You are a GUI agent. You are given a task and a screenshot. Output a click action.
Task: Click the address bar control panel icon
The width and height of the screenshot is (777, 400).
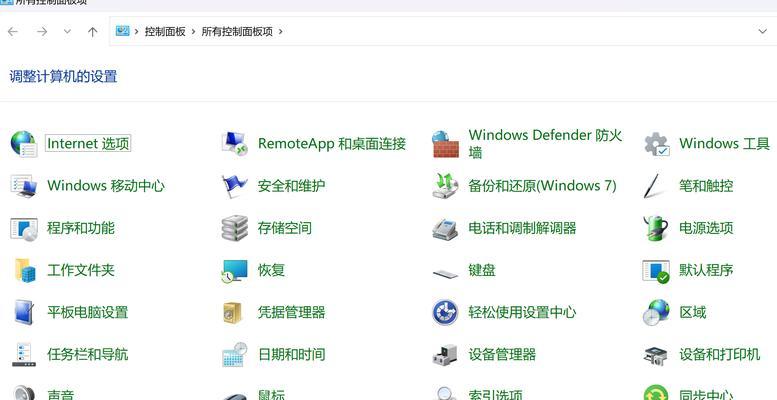[122, 31]
